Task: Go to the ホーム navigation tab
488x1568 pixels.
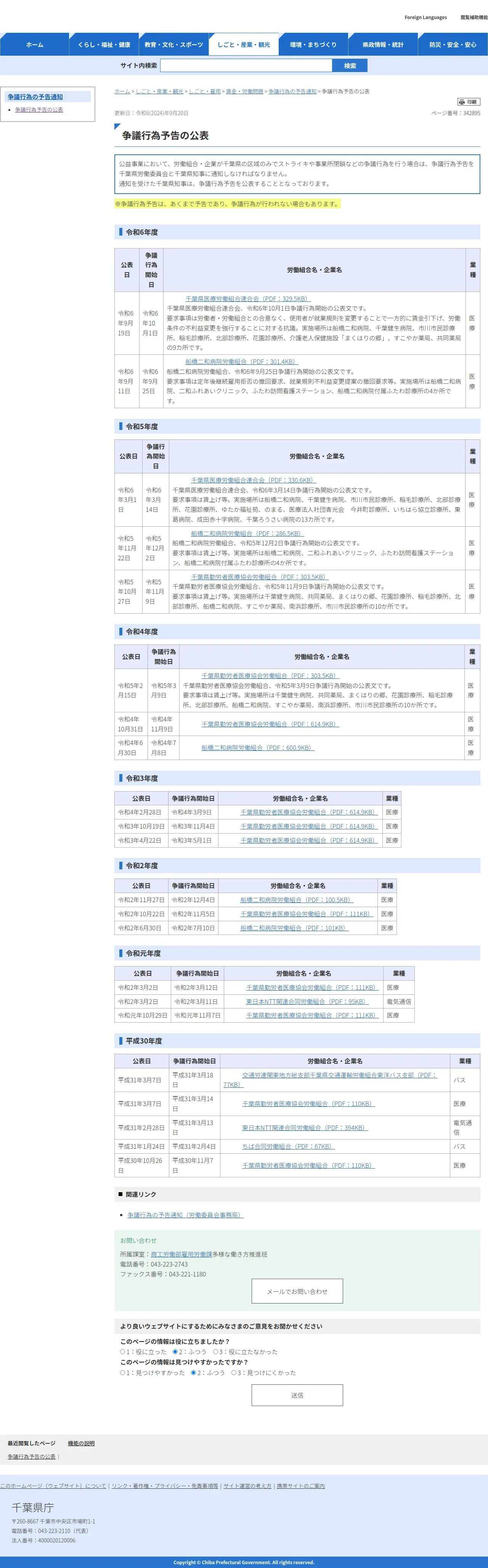Action: point(34,45)
